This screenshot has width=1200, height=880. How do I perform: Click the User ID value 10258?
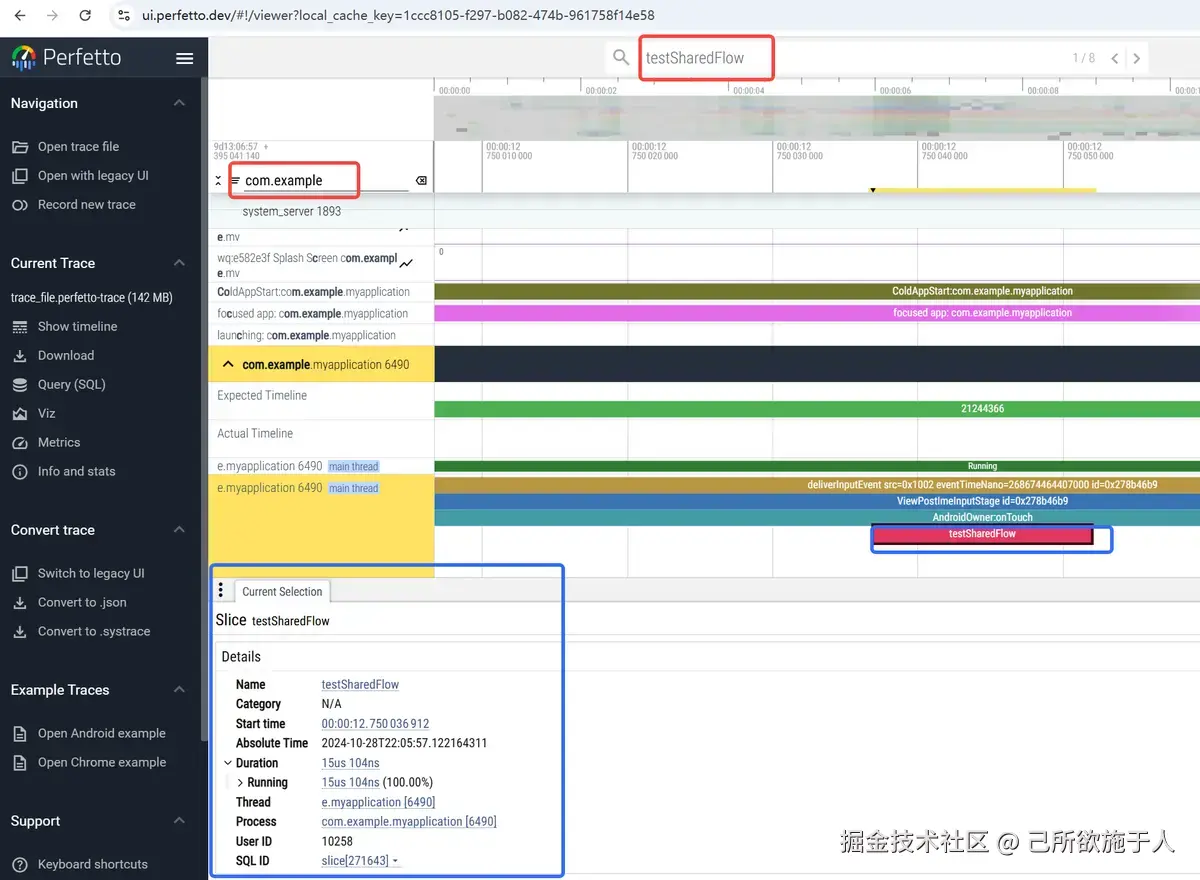point(338,842)
